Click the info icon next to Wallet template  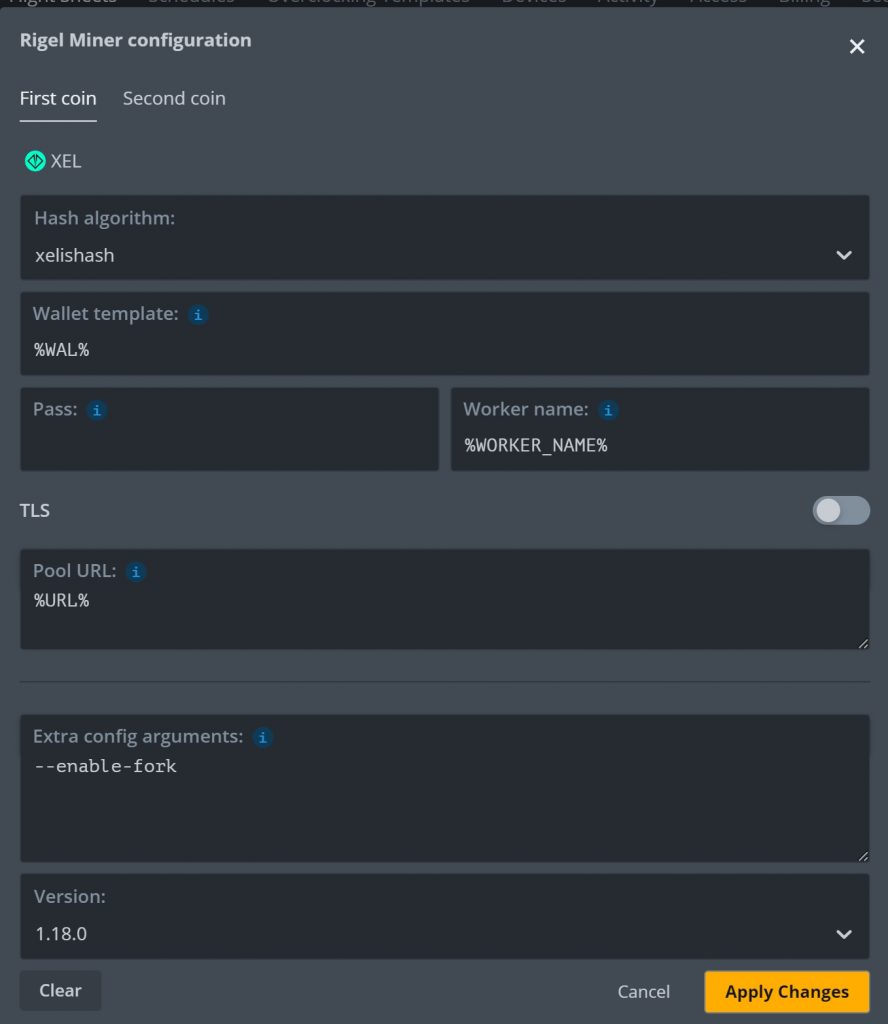[x=198, y=315]
